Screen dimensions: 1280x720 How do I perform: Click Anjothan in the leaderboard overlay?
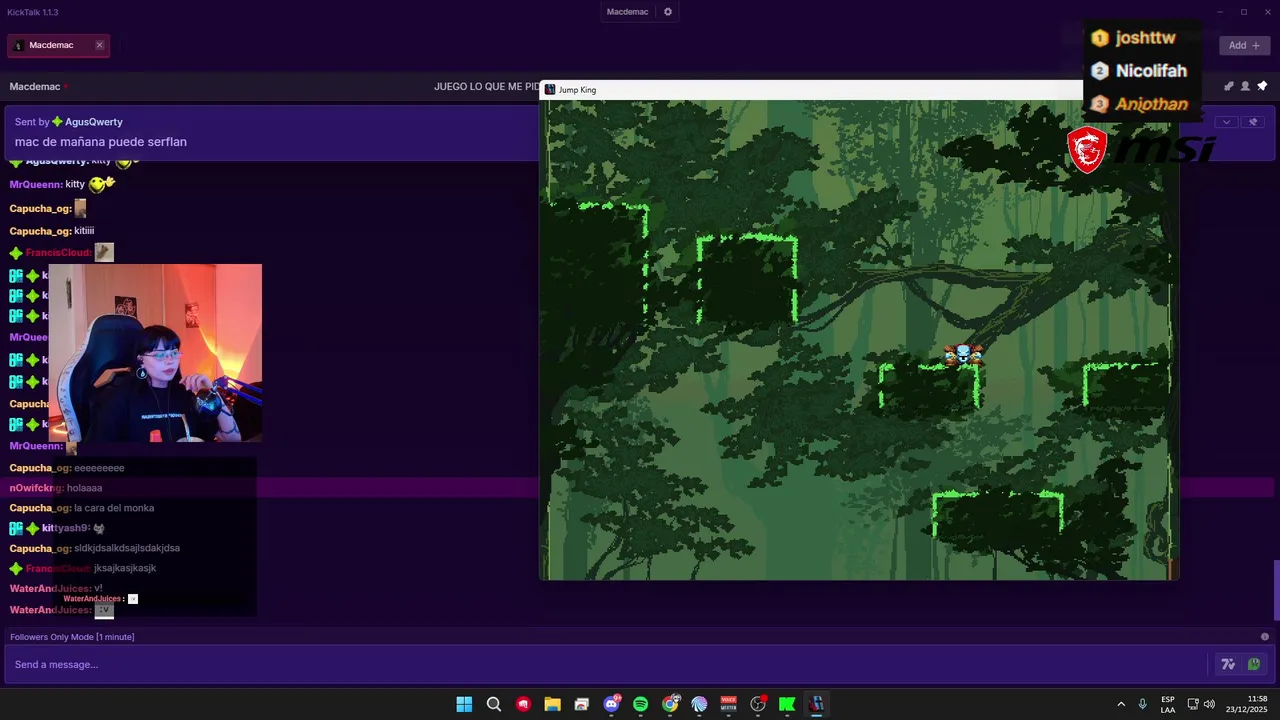point(1151,104)
